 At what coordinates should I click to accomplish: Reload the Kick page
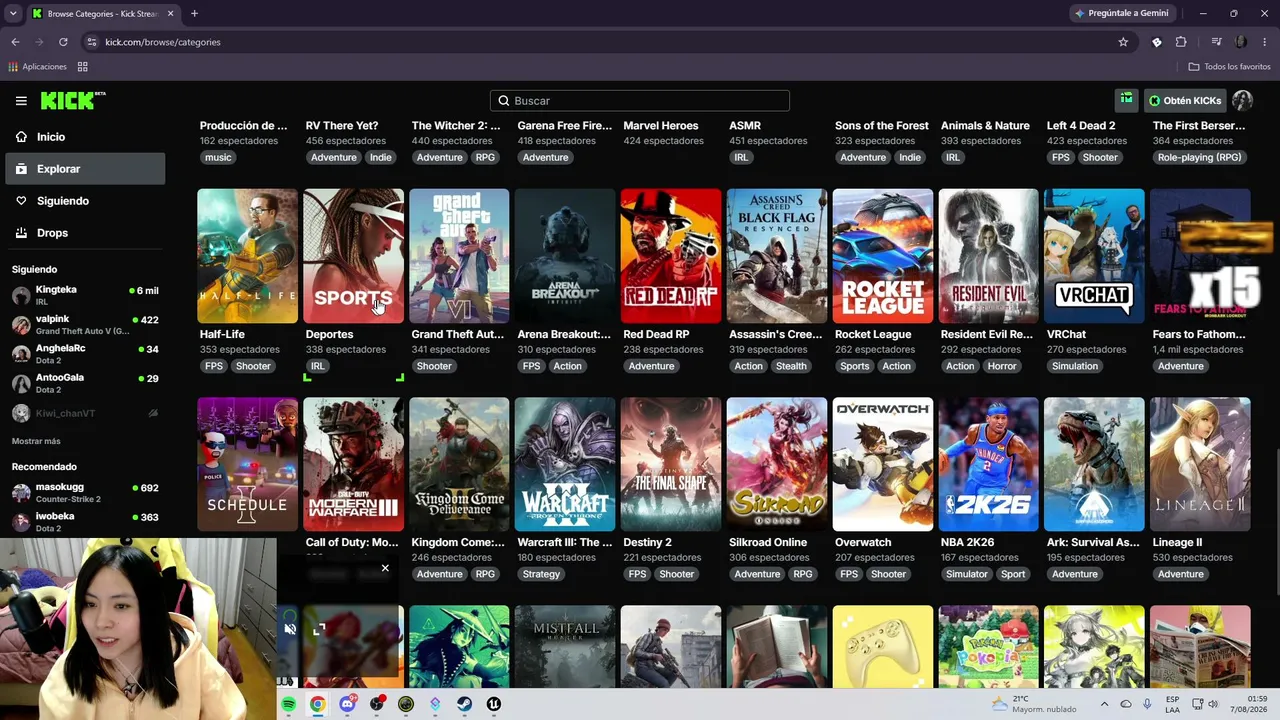[x=63, y=42]
